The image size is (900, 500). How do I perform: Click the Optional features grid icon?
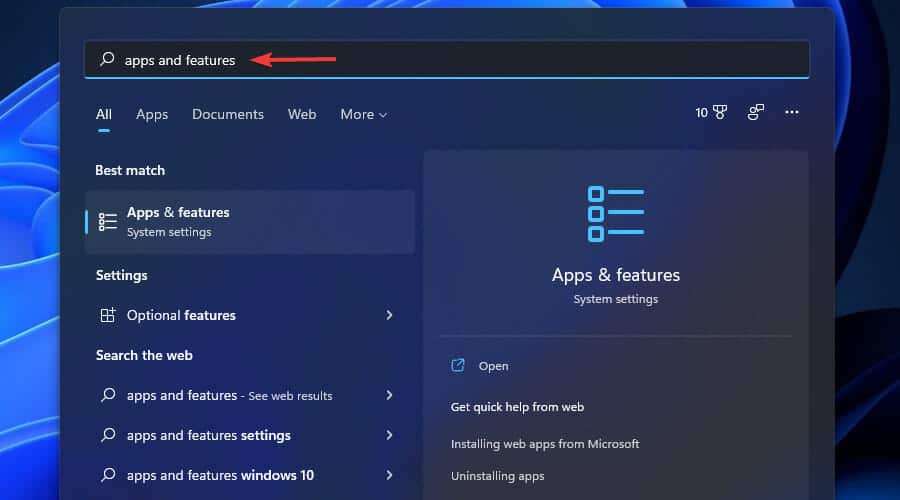108,315
